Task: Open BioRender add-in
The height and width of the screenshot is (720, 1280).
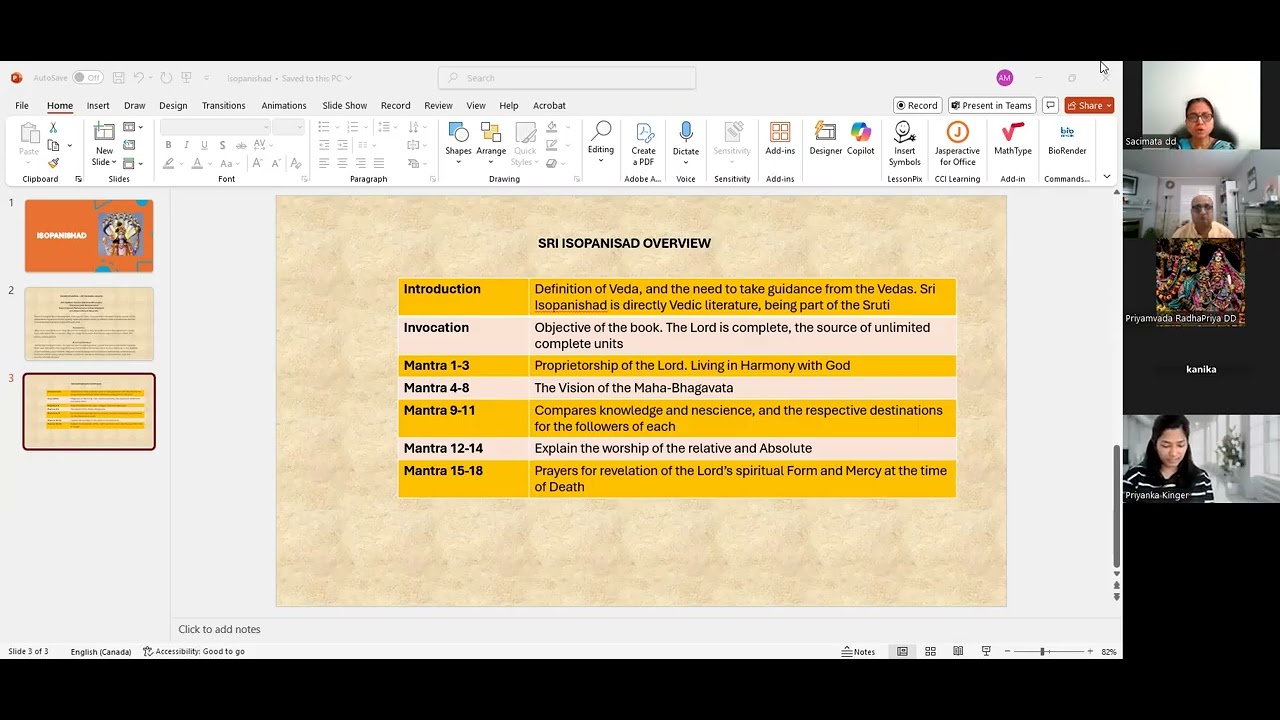Action: point(1067,140)
